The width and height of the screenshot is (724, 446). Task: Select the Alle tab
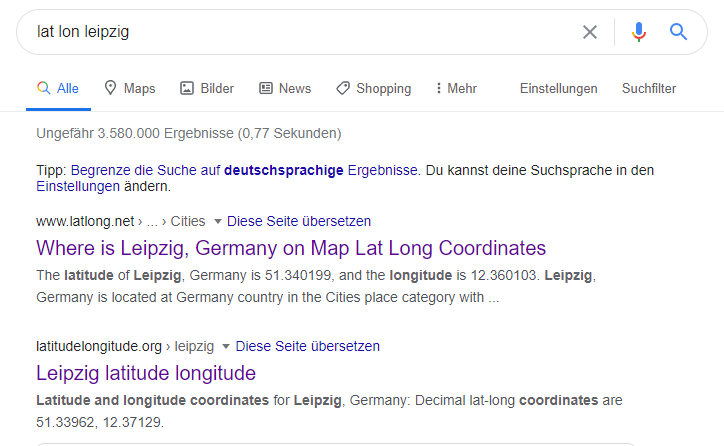pyautogui.click(x=58, y=88)
